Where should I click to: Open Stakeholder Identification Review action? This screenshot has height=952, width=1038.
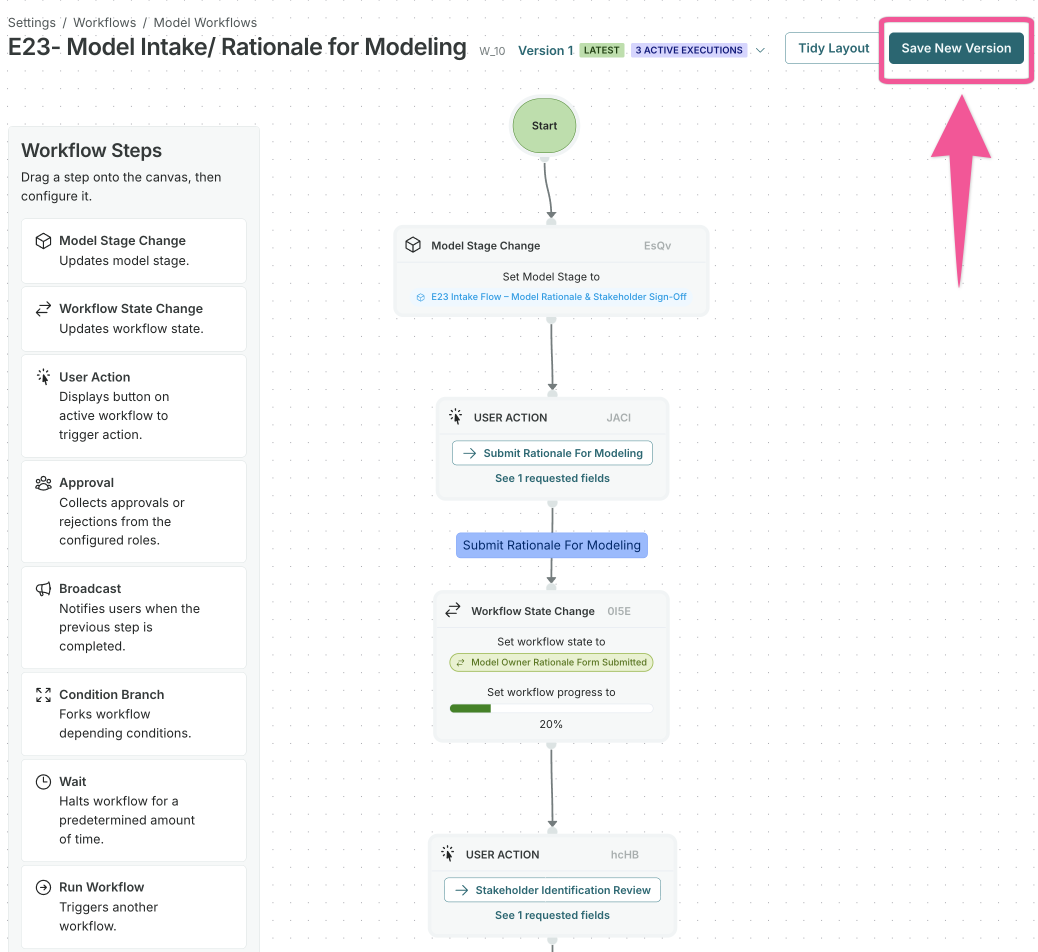552,890
